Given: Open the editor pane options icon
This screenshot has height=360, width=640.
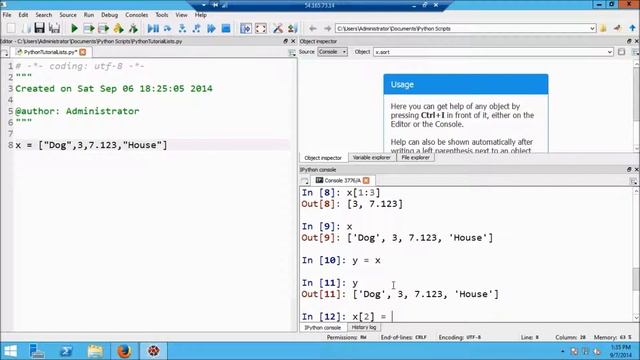Looking at the screenshot, I should [x=292, y=53].
